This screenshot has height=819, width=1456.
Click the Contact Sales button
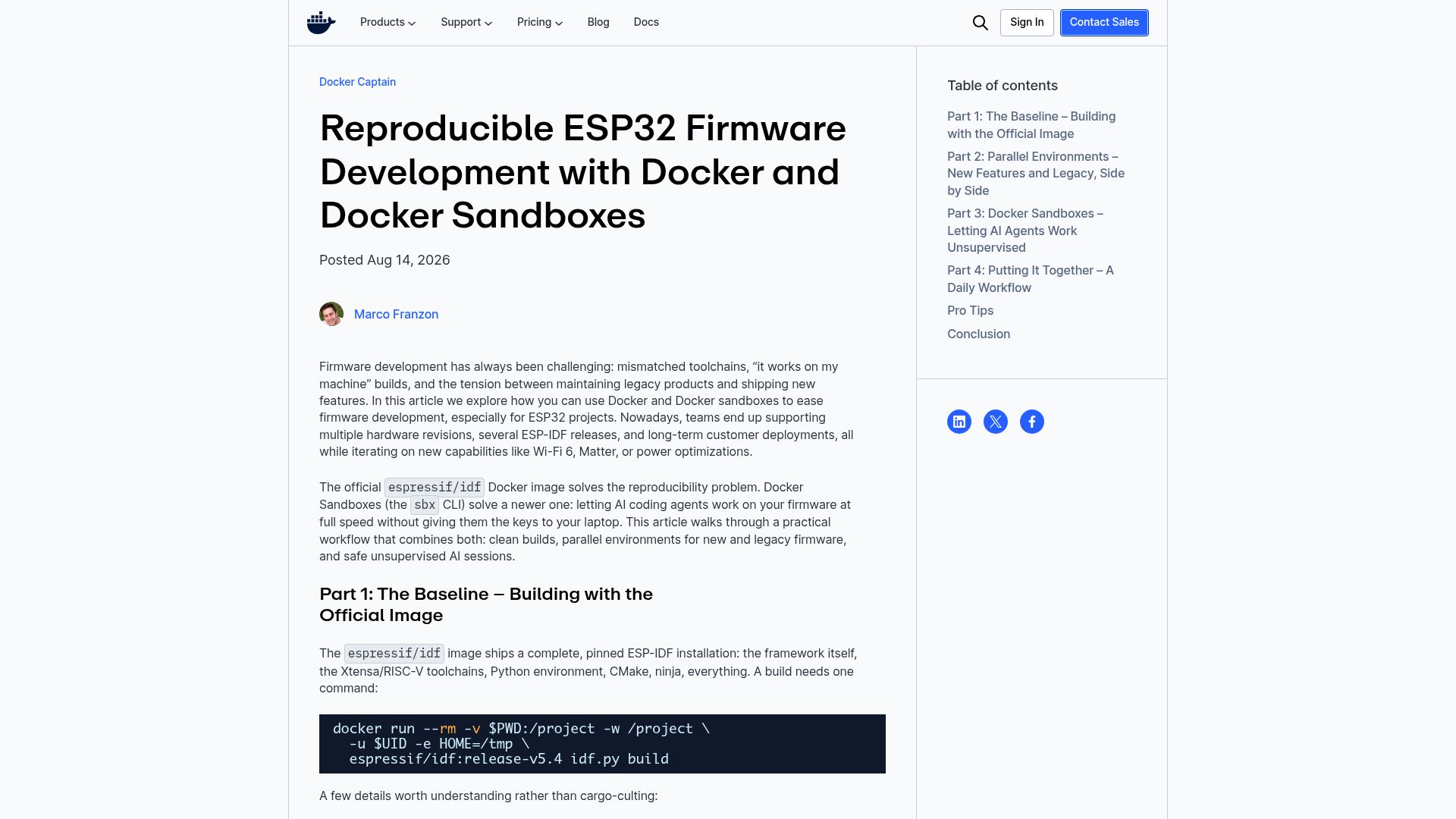(1104, 23)
